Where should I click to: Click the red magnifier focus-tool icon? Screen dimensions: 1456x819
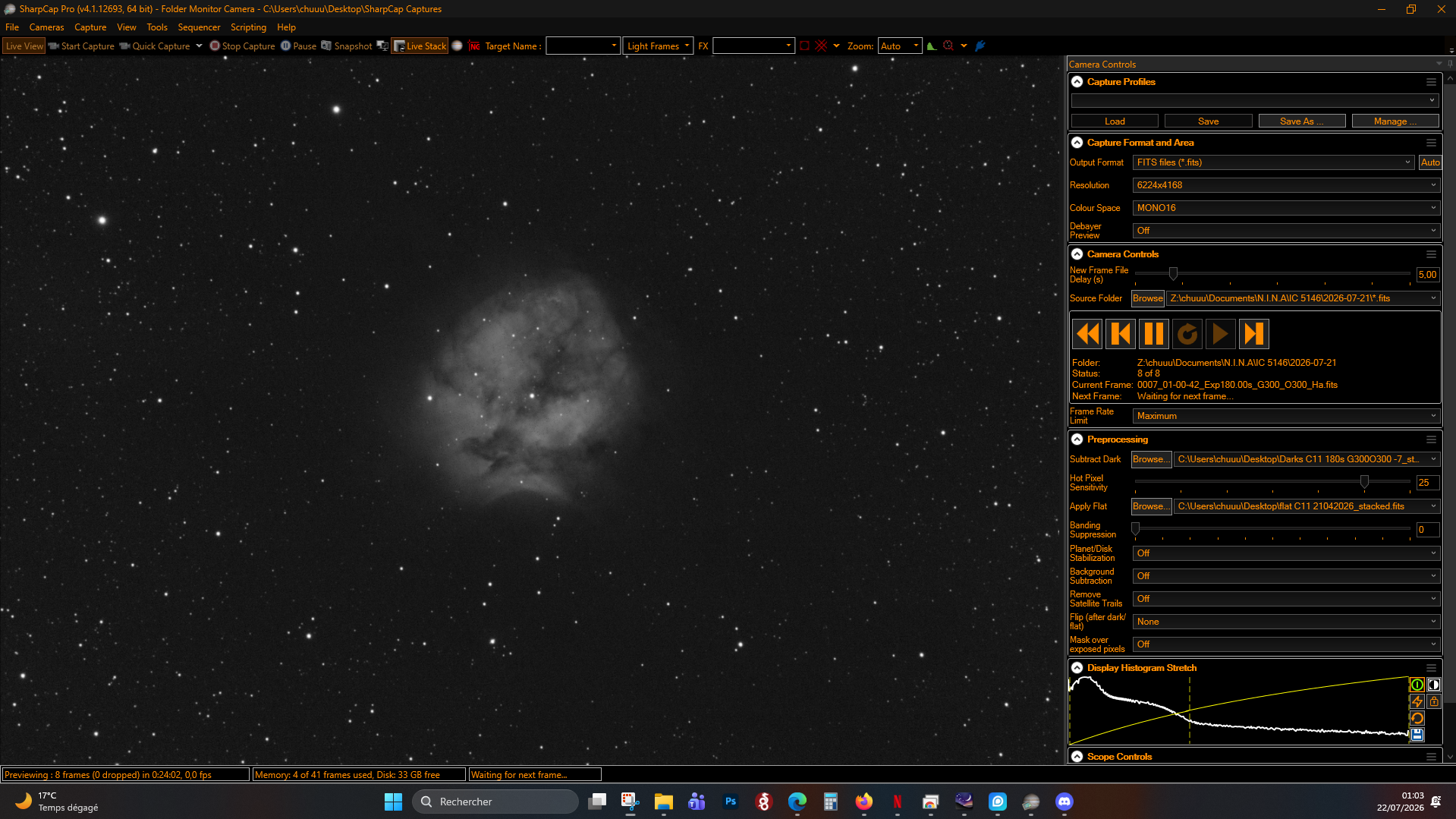click(x=948, y=46)
